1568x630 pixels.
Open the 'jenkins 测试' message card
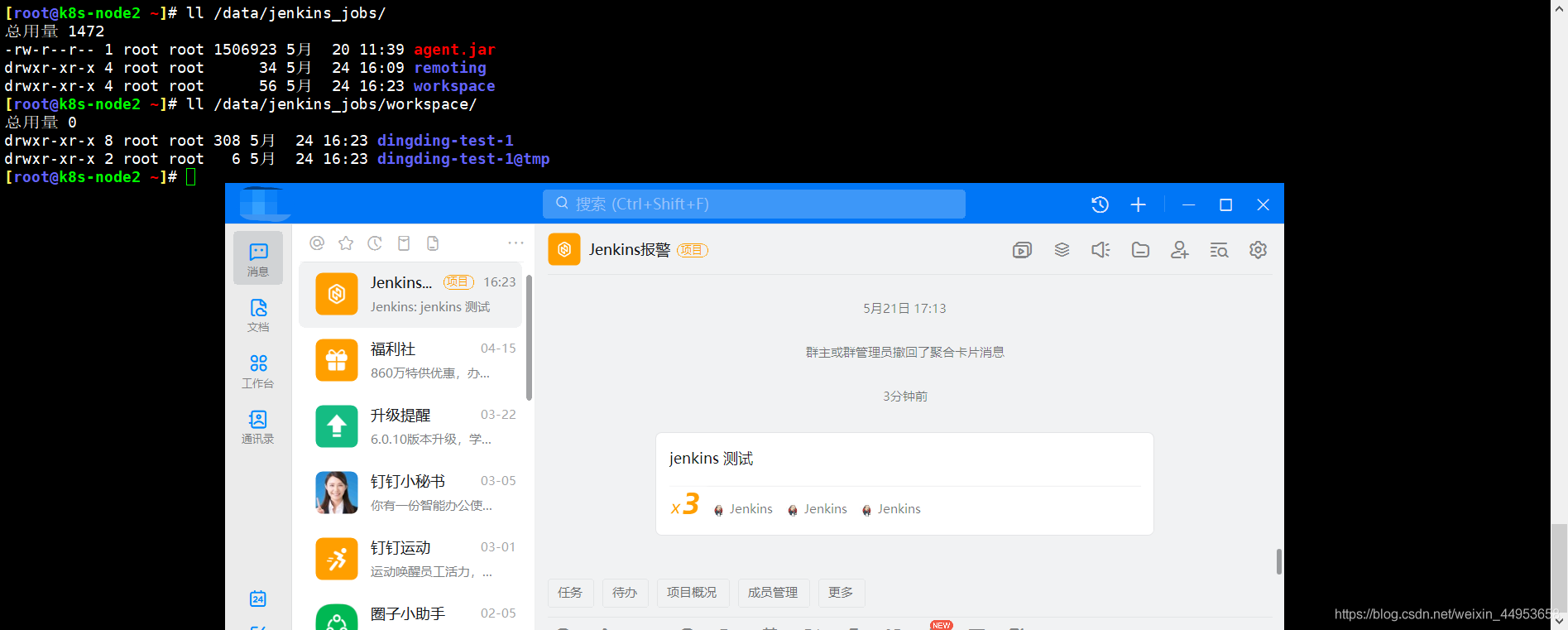904,483
